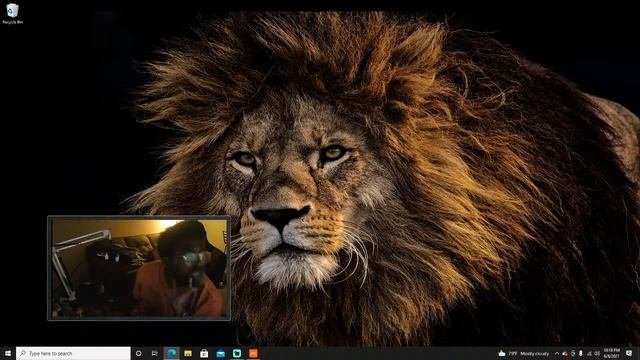
Task: Open the volume control in the tray
Action: click(597, 353)
